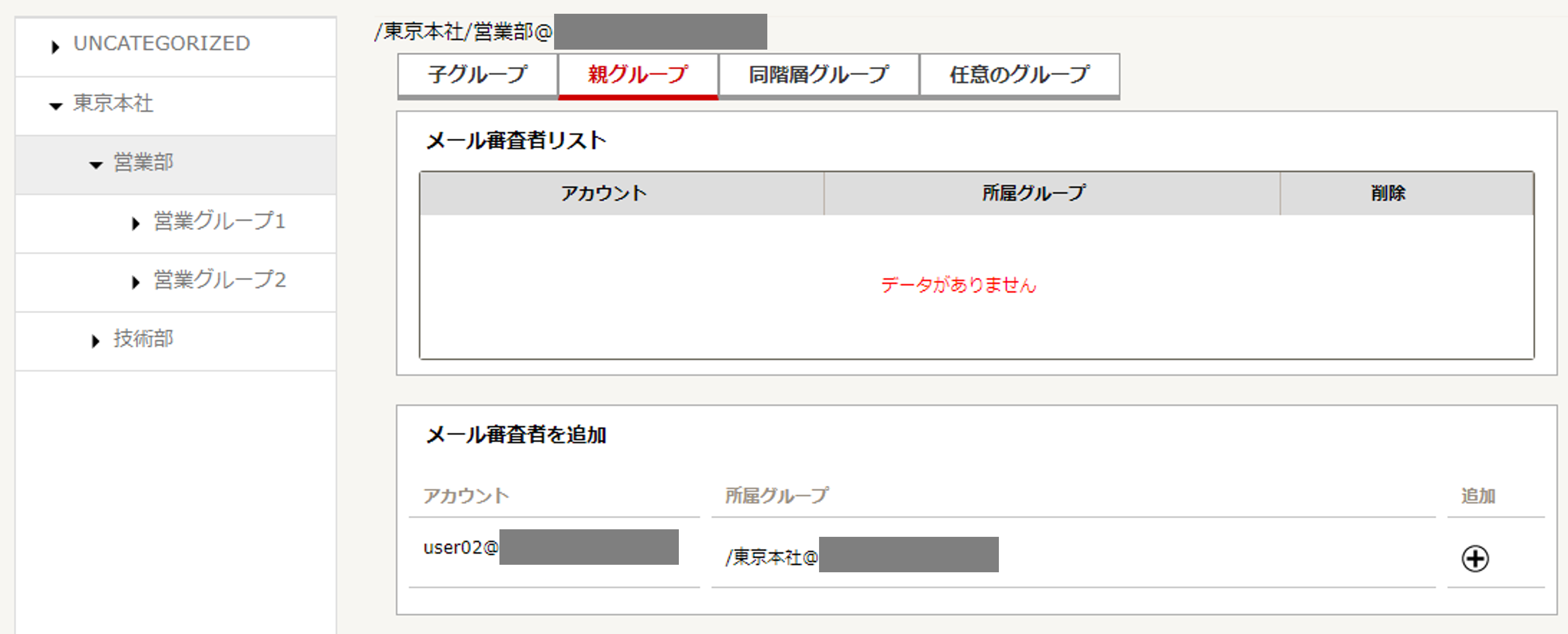Click the plus icon to add user02 as reviewer
The height and width of the screenshot is (634, 1568).
pyautogui.click(x=1475, y=559)
